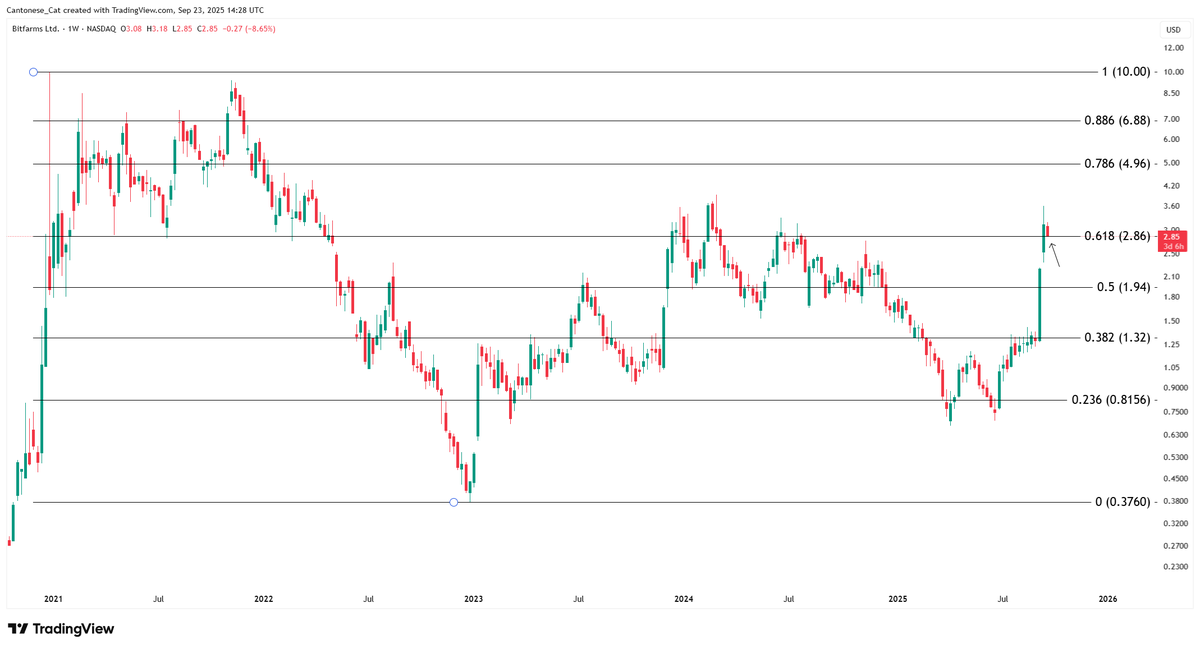
Task: Click the 'Bitfarms Ltd.' symbol name
Action: (35, 29)
